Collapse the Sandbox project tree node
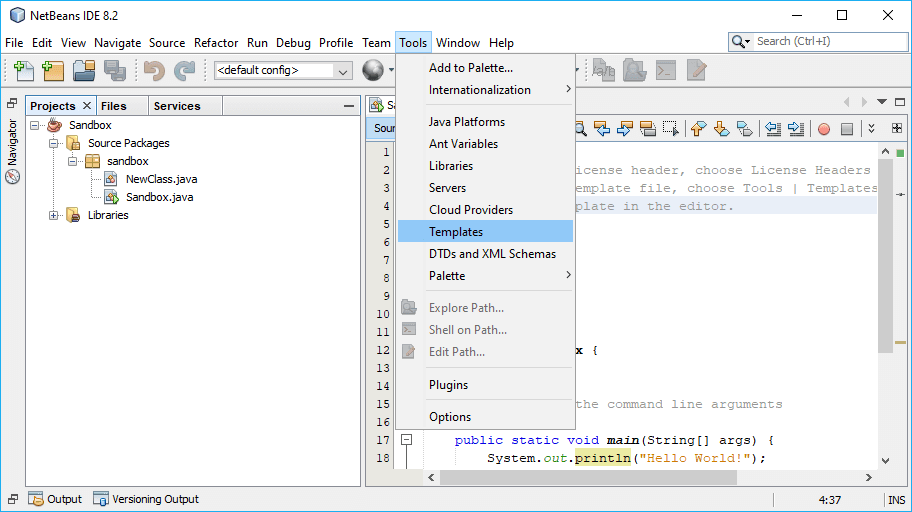The height and width of the screenshot is (512, 912). click(x=35, y=125)
